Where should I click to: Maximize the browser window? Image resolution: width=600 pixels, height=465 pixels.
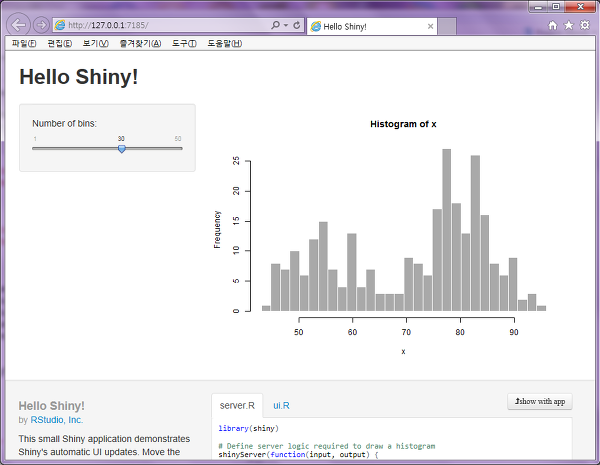point(556,7)
